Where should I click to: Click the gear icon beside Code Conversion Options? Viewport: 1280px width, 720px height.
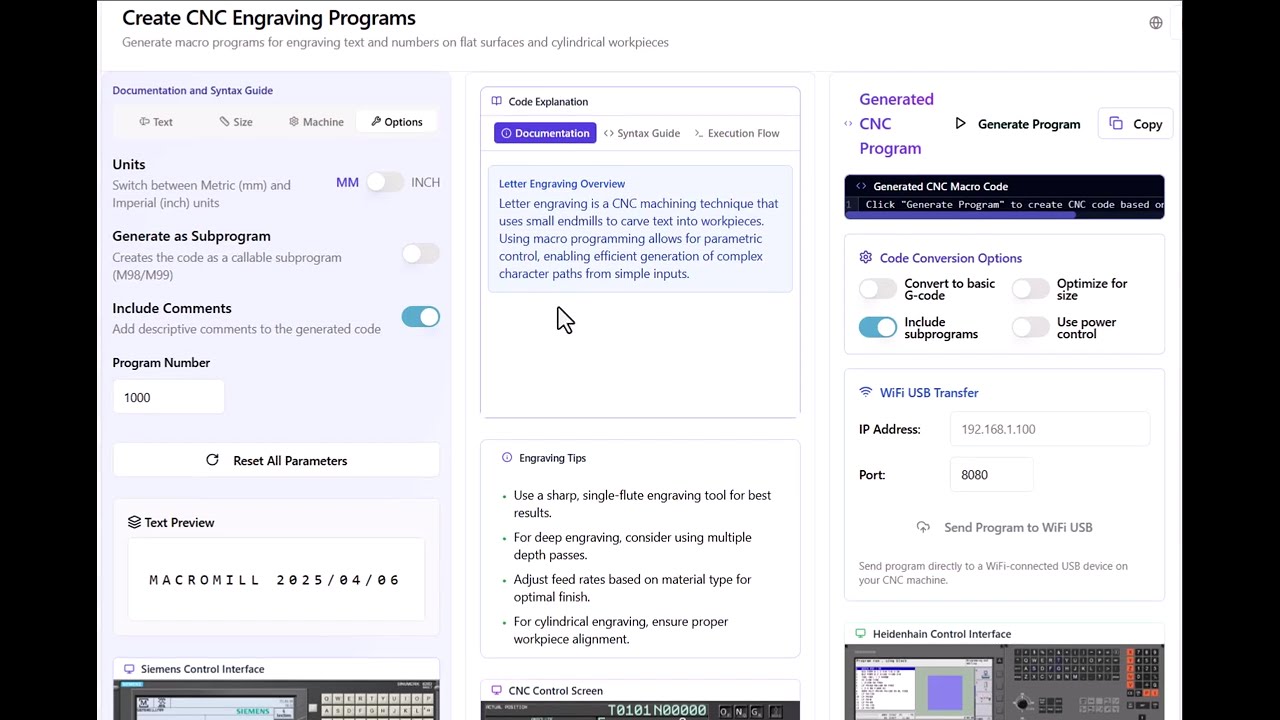coord(865,258)
